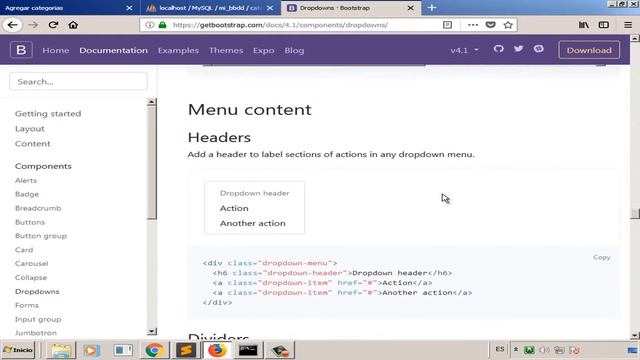Viewport: 640px width, 360px height.
Task: Open the Button group docs link
Action: (x=40, y=236)
